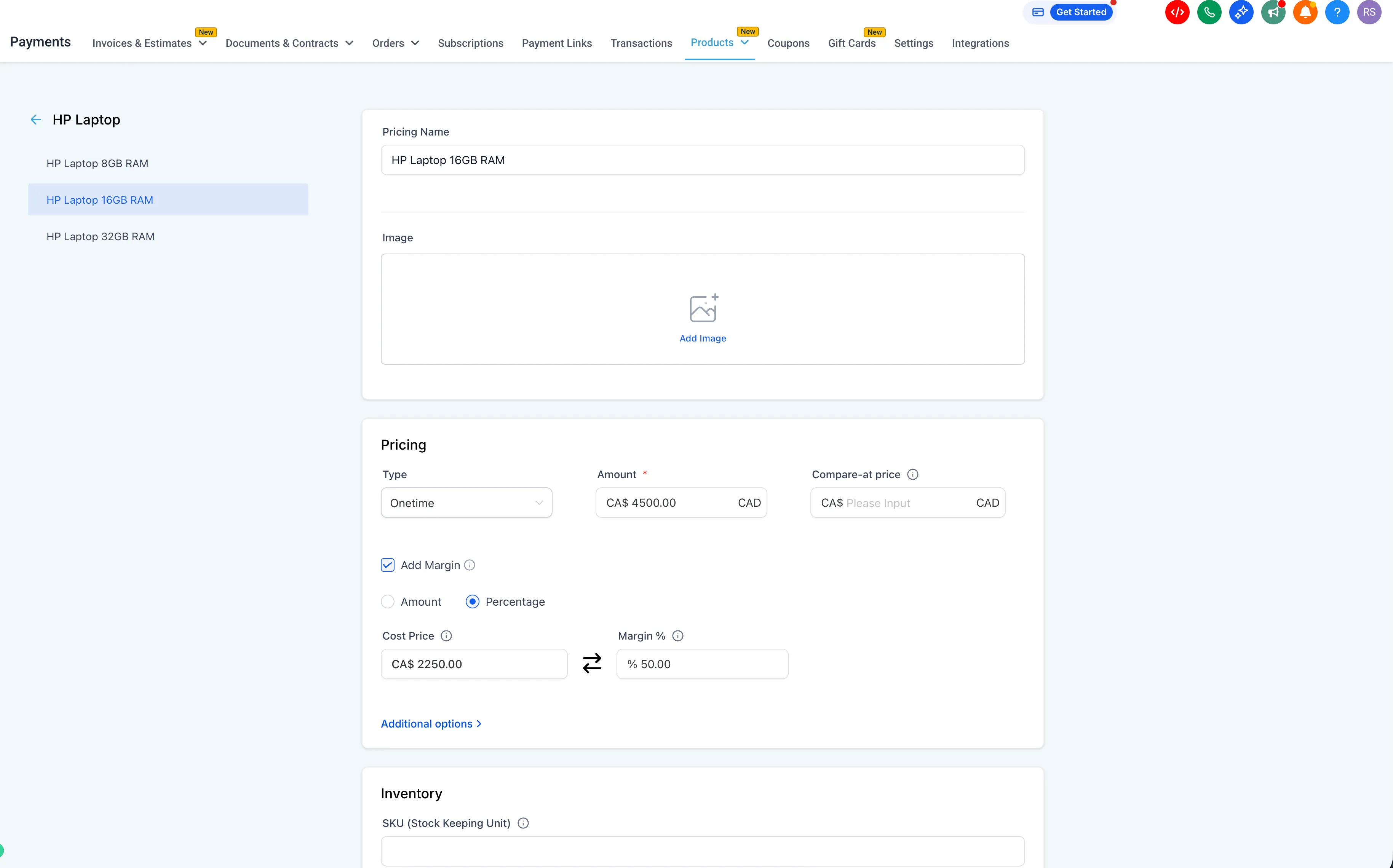View notifications by clicking the bell icon
Image resolution: width=1393 pixels, height=868 pixels.
click(x=1305, y=12)
